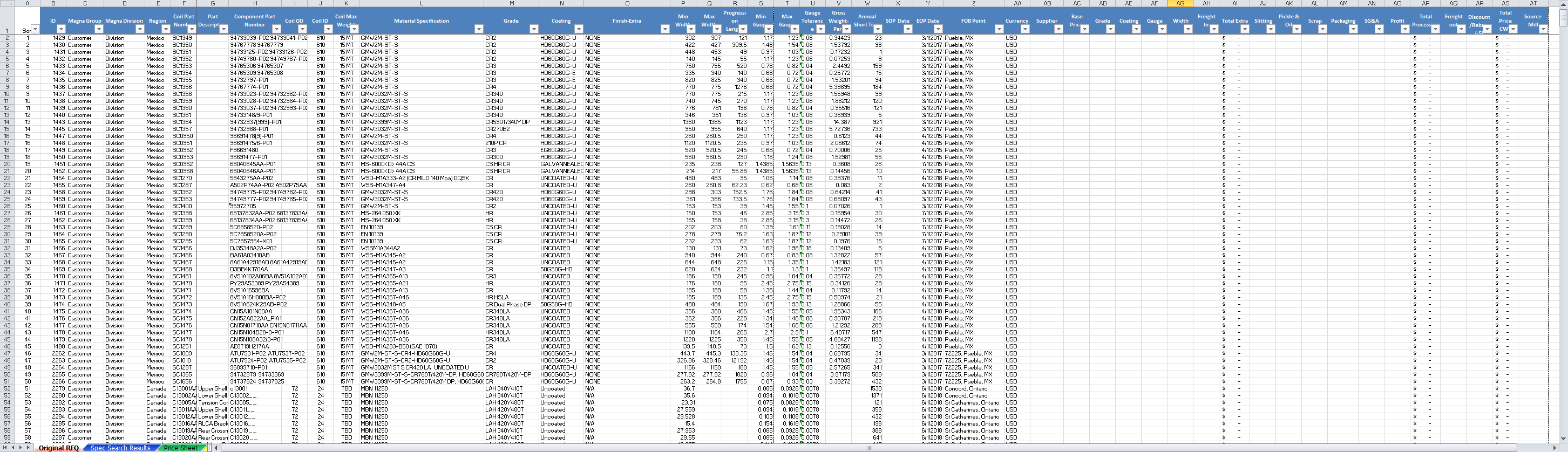This screenshot has height=452, width=1568.
Task: Select row 10 header
Action: click(8, 94)
